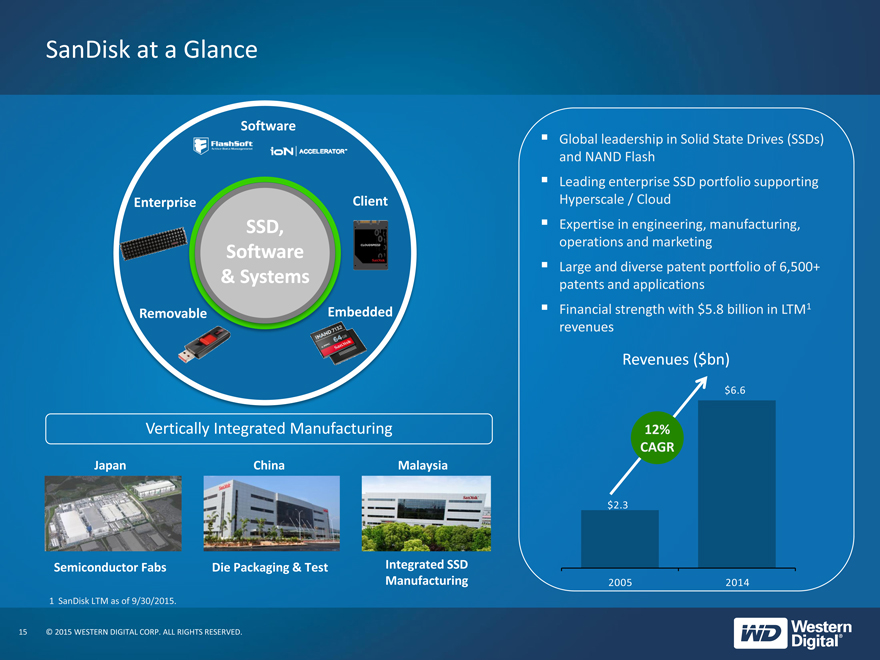This screenshot has width=880, height=660.
Task: Click the Software label in the circle
Action: [268, 126]
